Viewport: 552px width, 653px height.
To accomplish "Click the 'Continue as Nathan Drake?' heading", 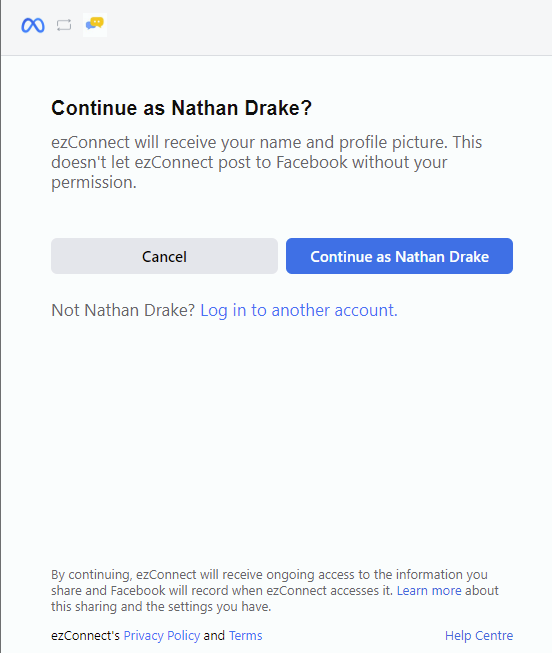I will (x=181, y=108).
